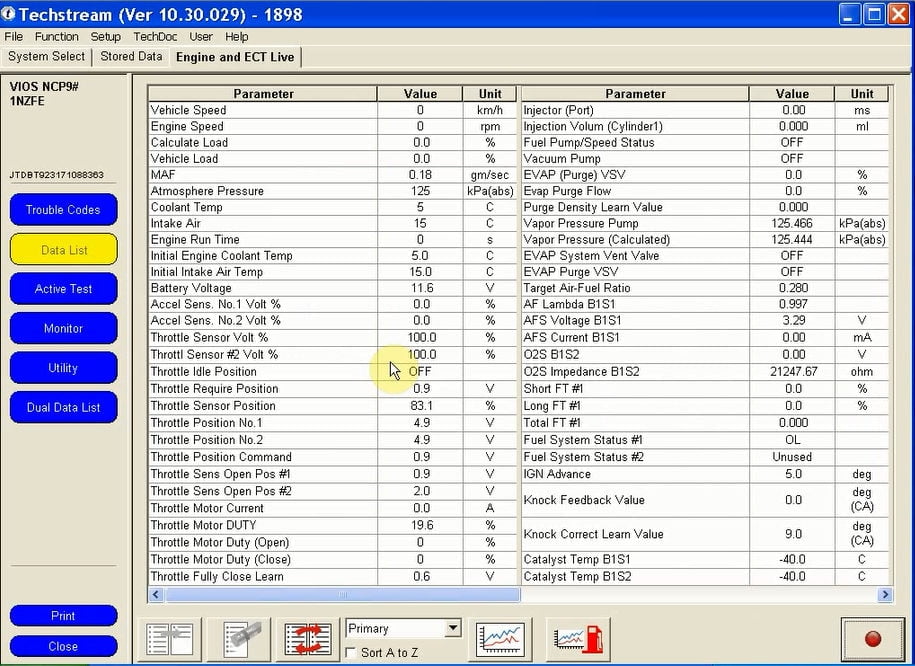The image size is (915, 666).
Task: Select the Catalyst Temp B1S1 row
Action: (x=705, y=560)
